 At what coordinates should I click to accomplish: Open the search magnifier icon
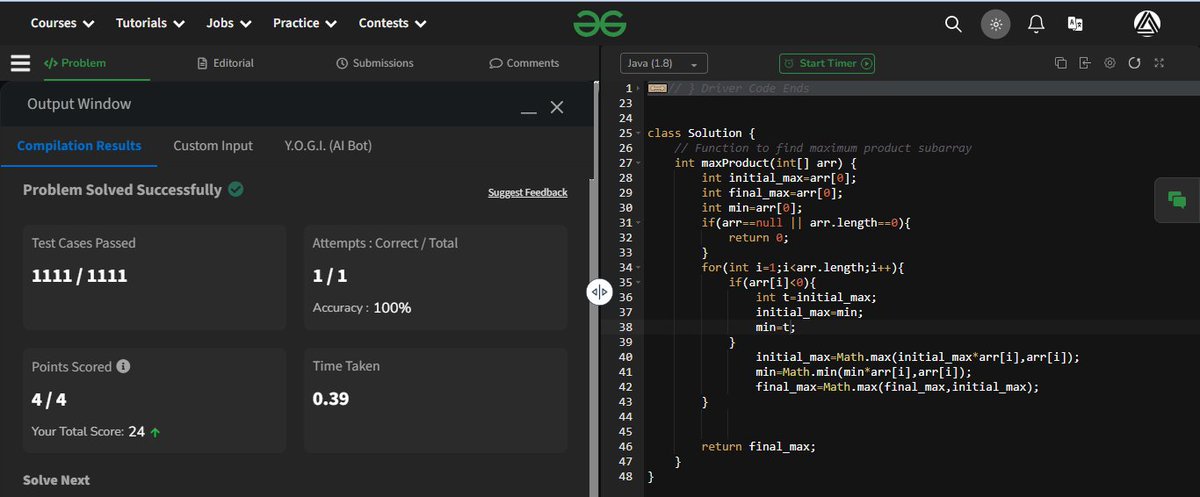[x=953, y=24]
